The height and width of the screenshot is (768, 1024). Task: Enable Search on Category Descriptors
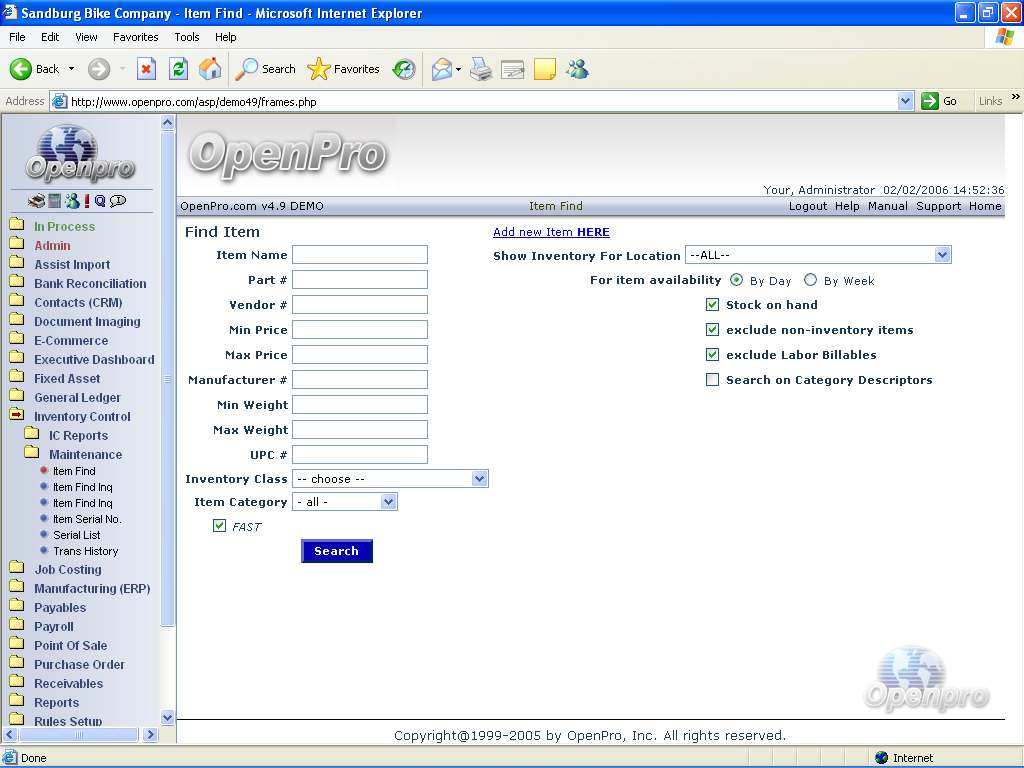[x=712, y=380]
